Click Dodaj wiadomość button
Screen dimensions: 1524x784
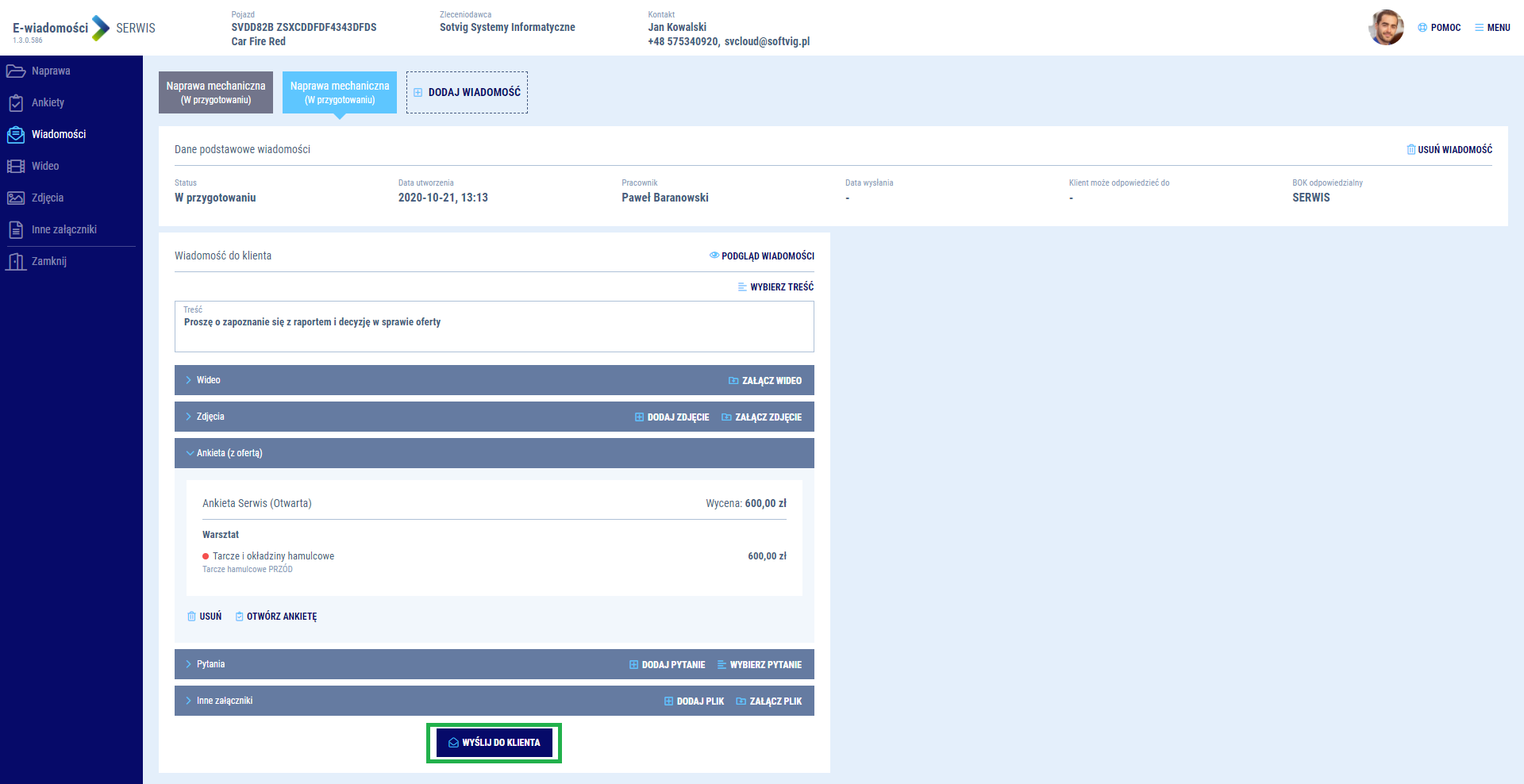point(467,93)
